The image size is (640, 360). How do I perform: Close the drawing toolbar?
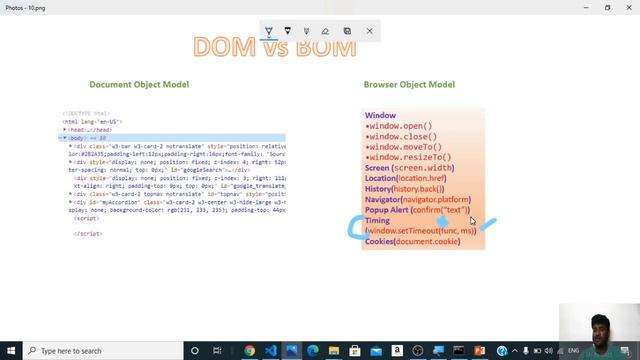click(x=369, y=31)
